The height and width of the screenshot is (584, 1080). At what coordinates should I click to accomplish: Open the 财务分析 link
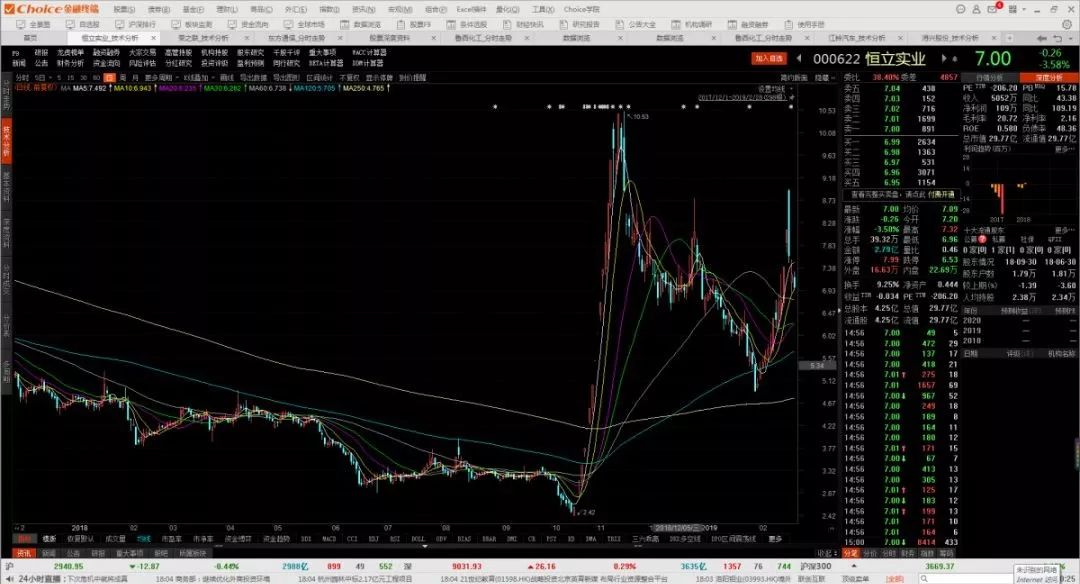(70, 63)
